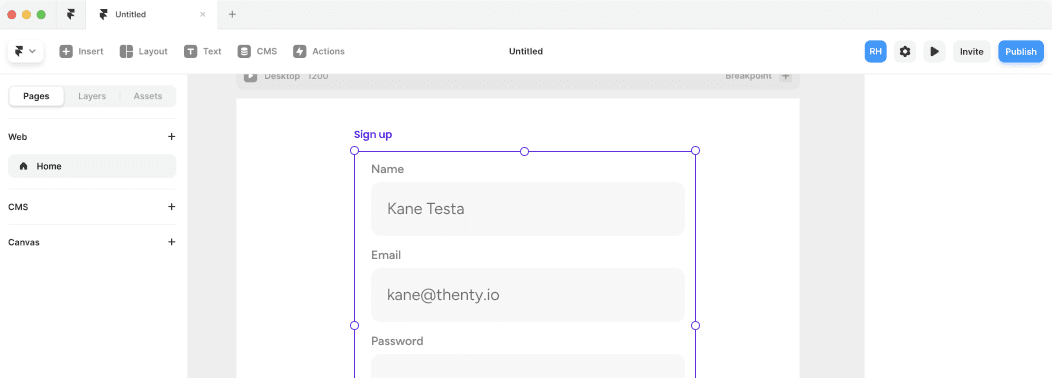Screen dimensions: 1052x378
Task: Click the Home page house icon
Action: (23, 166)
